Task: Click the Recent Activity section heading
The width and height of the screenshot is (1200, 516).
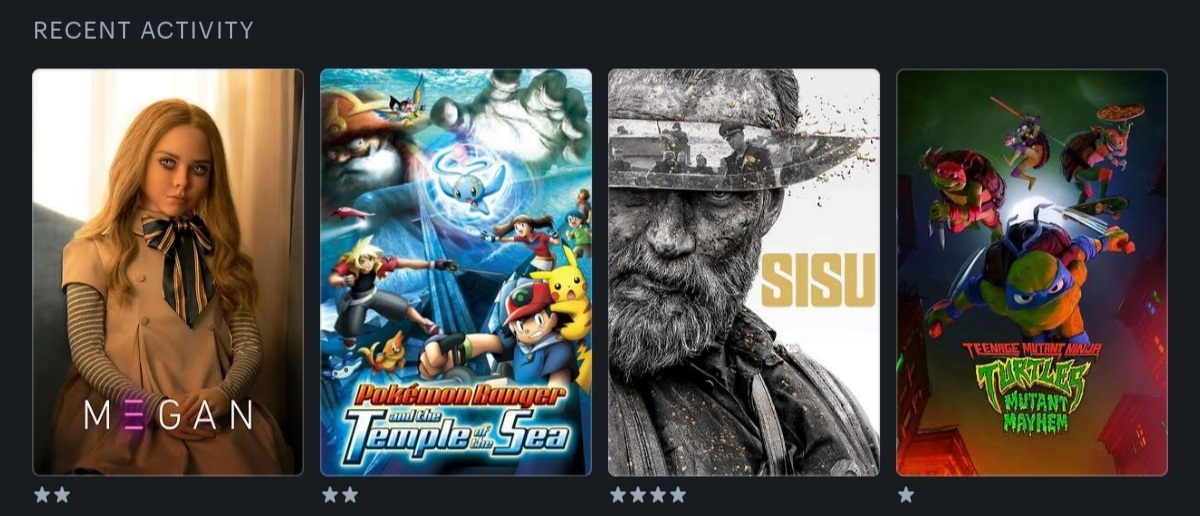Action: coord(144,31)
